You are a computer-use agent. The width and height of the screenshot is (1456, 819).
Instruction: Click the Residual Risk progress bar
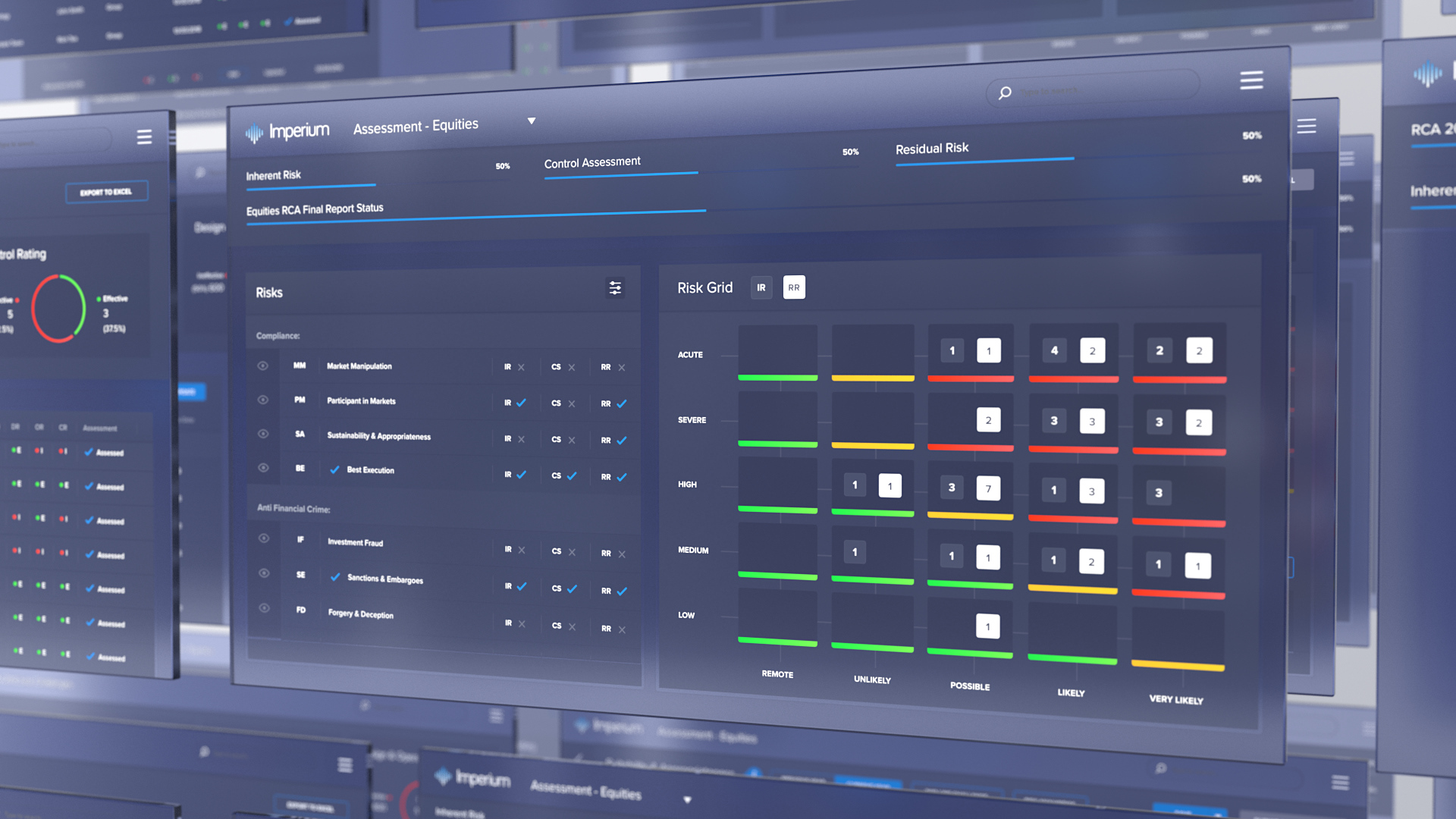pyautogui.click(x=984, y=161)
